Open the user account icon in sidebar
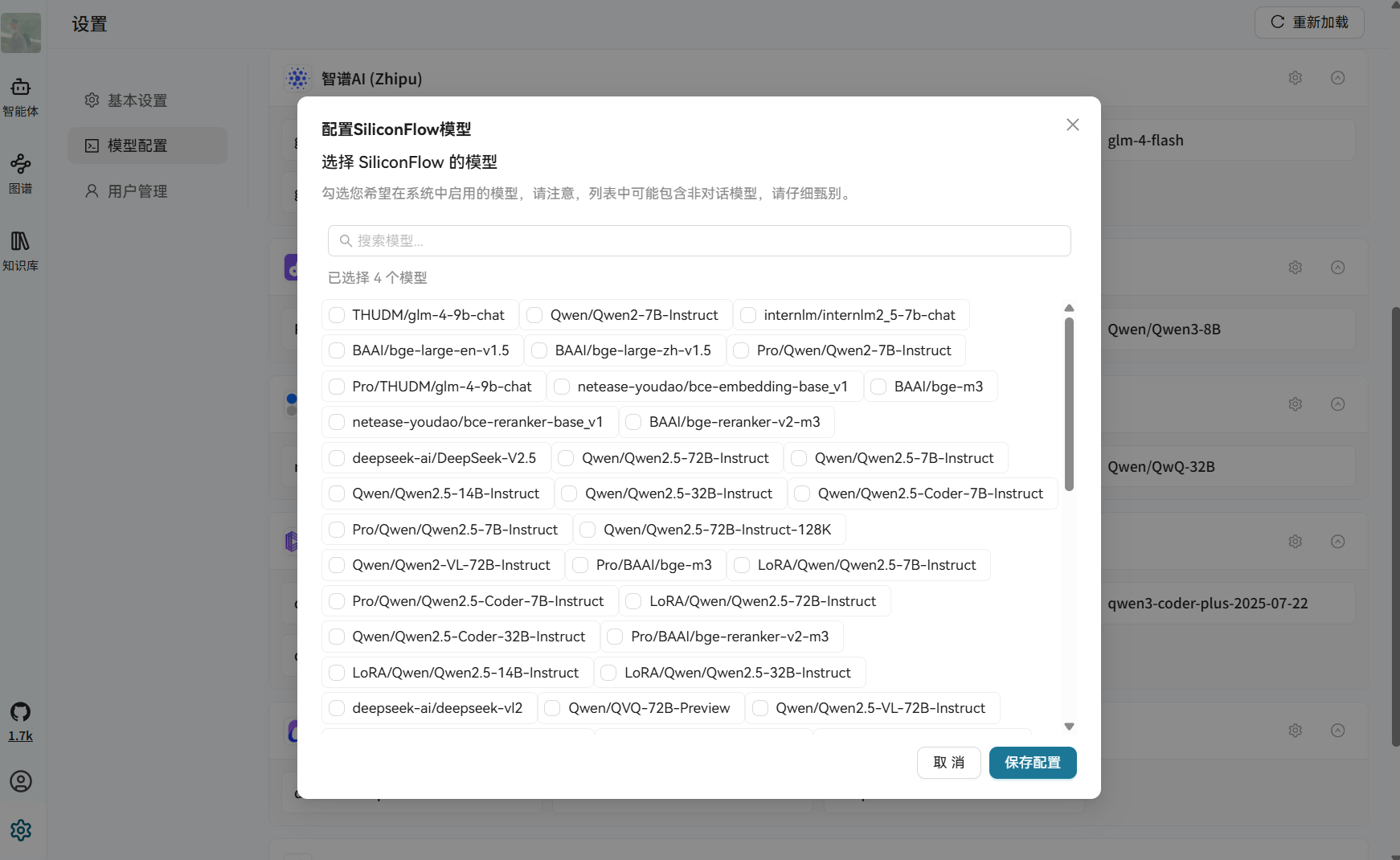This screenshot has height=860, width=1400. [x=21, y=781]
